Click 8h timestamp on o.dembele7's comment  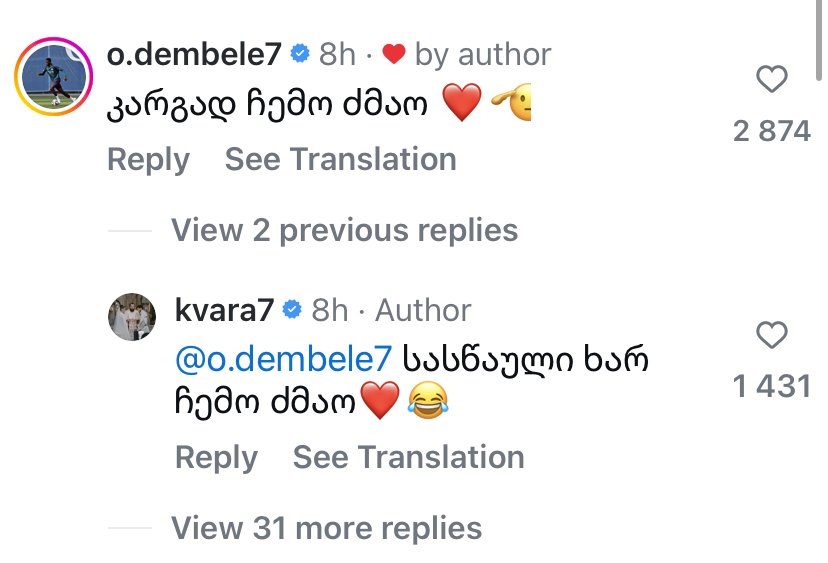point(337,54)
